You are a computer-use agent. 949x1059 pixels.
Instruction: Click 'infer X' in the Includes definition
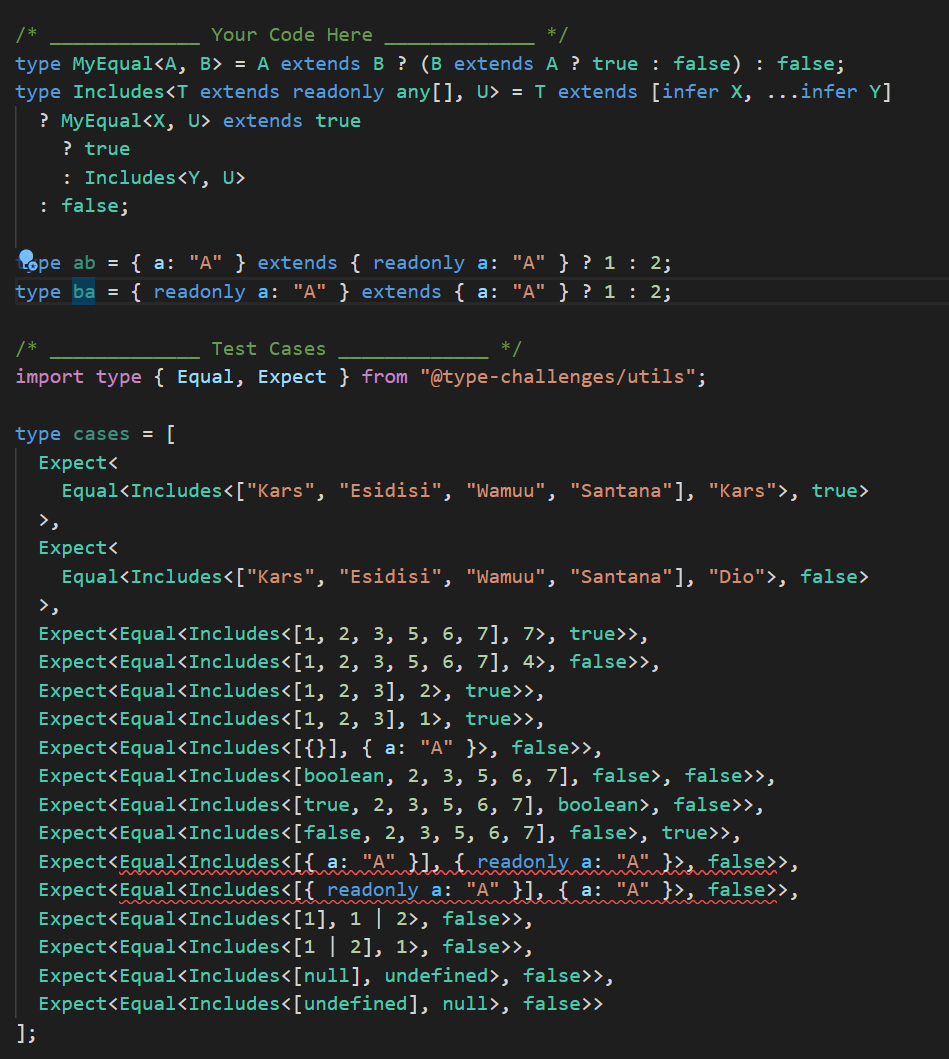click(x=715, y=92)
